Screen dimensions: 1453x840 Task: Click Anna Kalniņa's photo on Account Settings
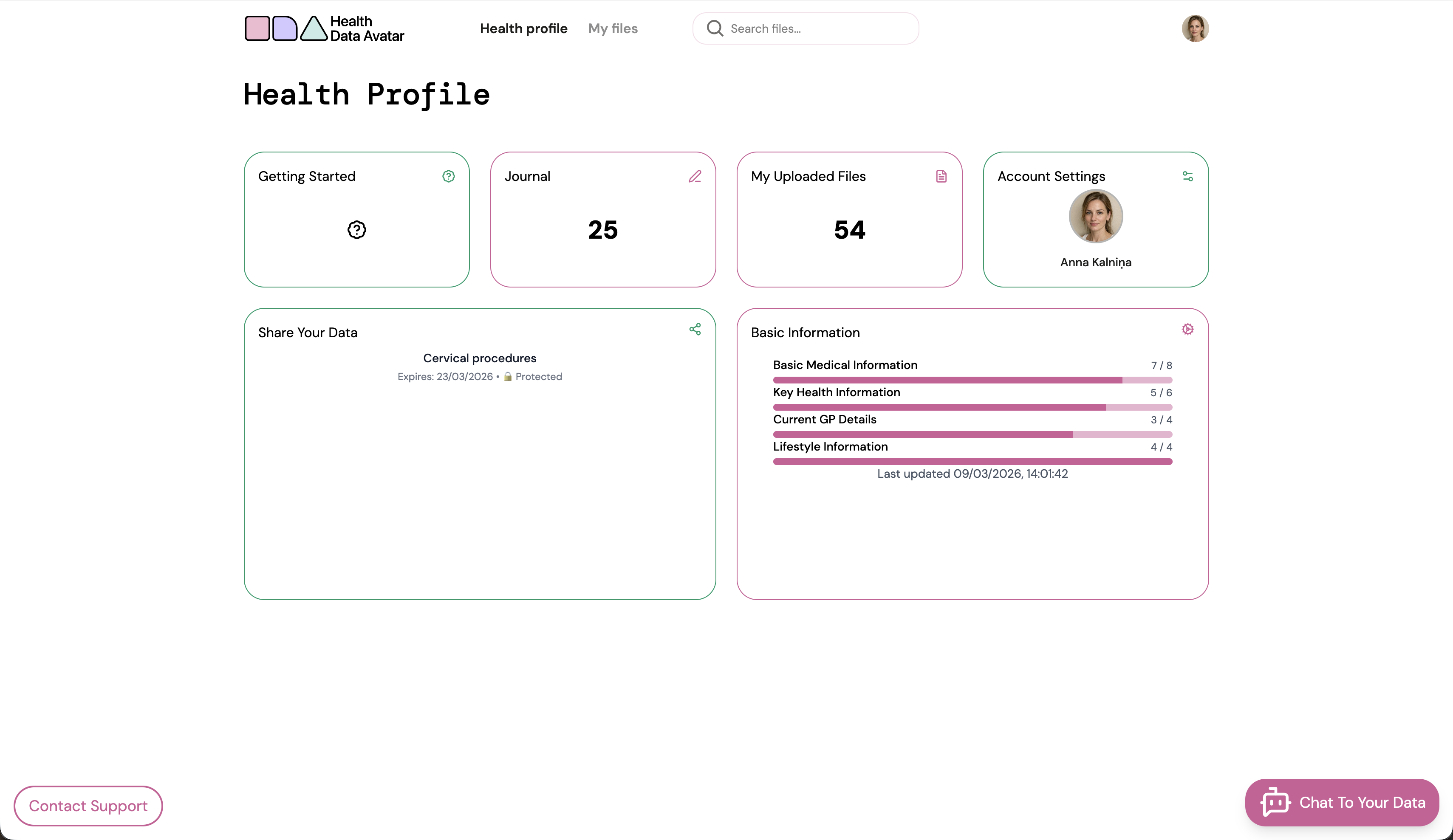point(1096,216)
